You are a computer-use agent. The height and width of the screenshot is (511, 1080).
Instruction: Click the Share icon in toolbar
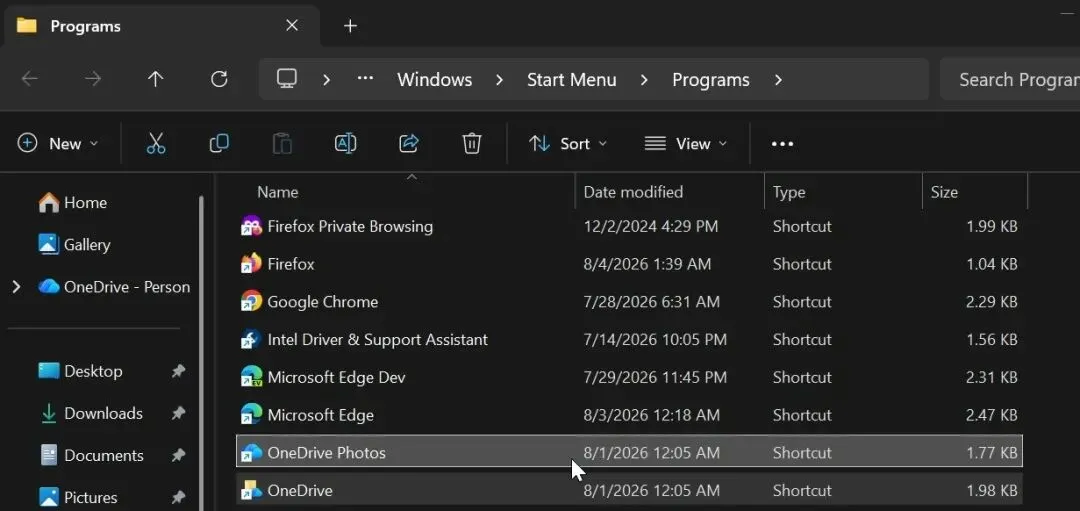408,143
